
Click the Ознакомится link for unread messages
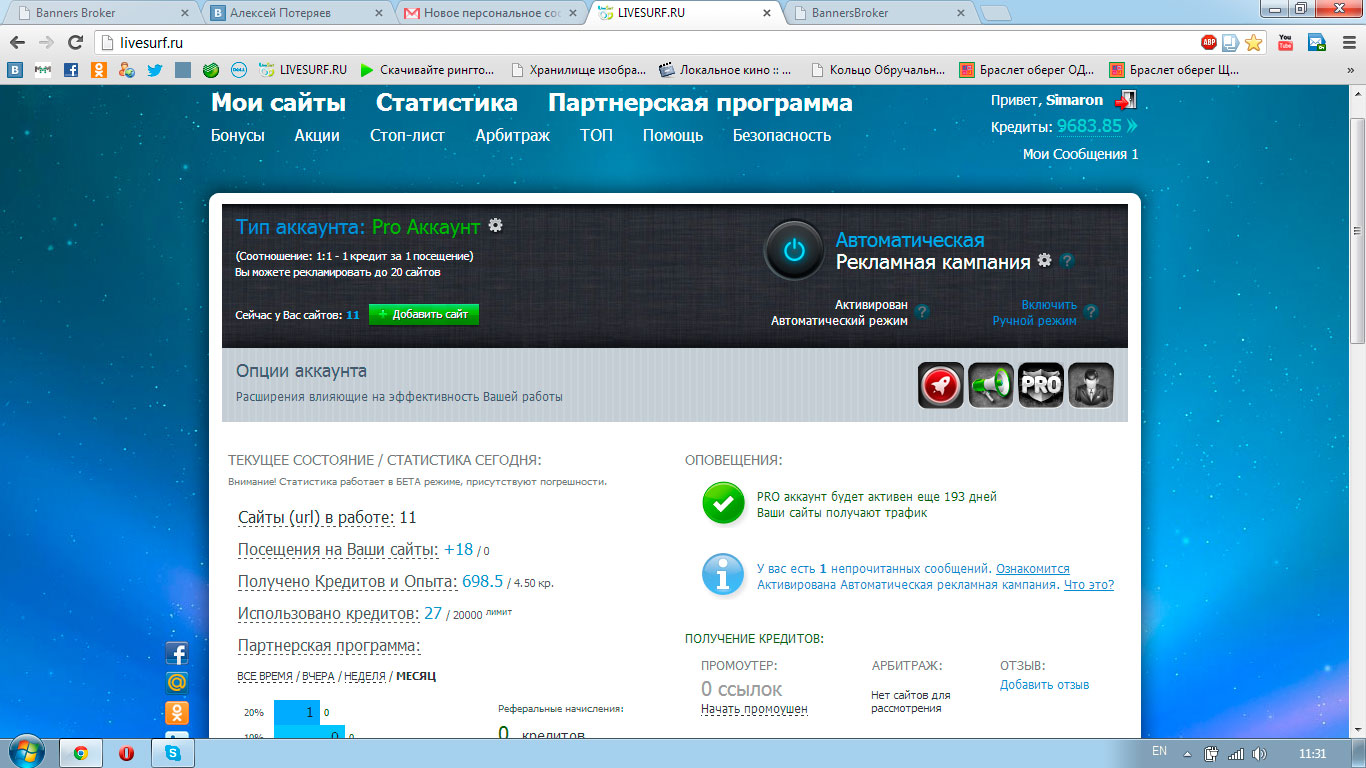pyautogui.click(x=1033, y=568)
